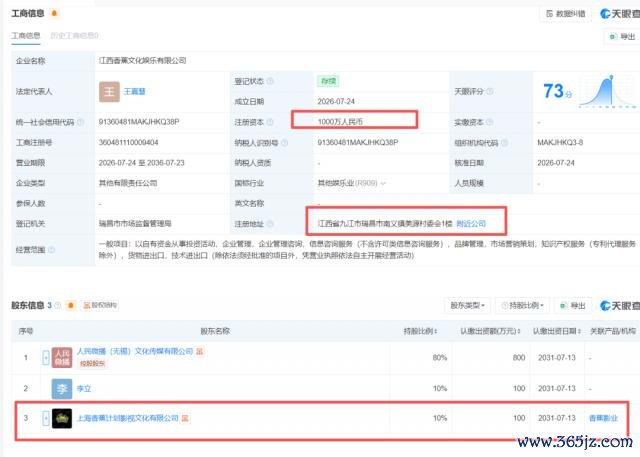The width and height of the screenshot is (640, 457).
Task: Select the underlined 工商信息 tab
Action: click(x=26, y=35)
